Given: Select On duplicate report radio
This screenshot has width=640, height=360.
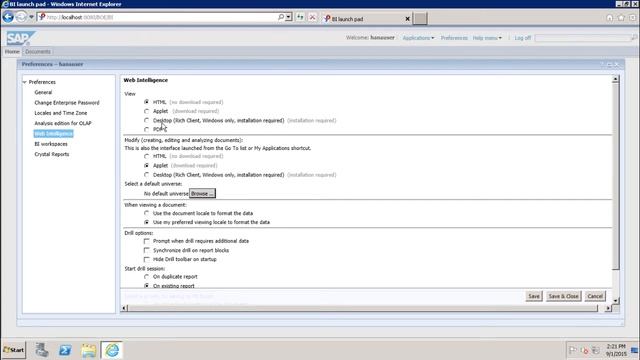Looking at the screenshot, I should coord(147,276).
